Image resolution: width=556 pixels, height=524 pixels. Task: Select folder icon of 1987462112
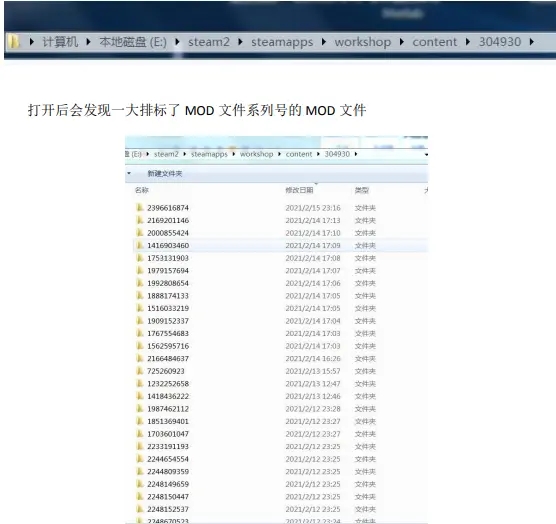[140, 408]
